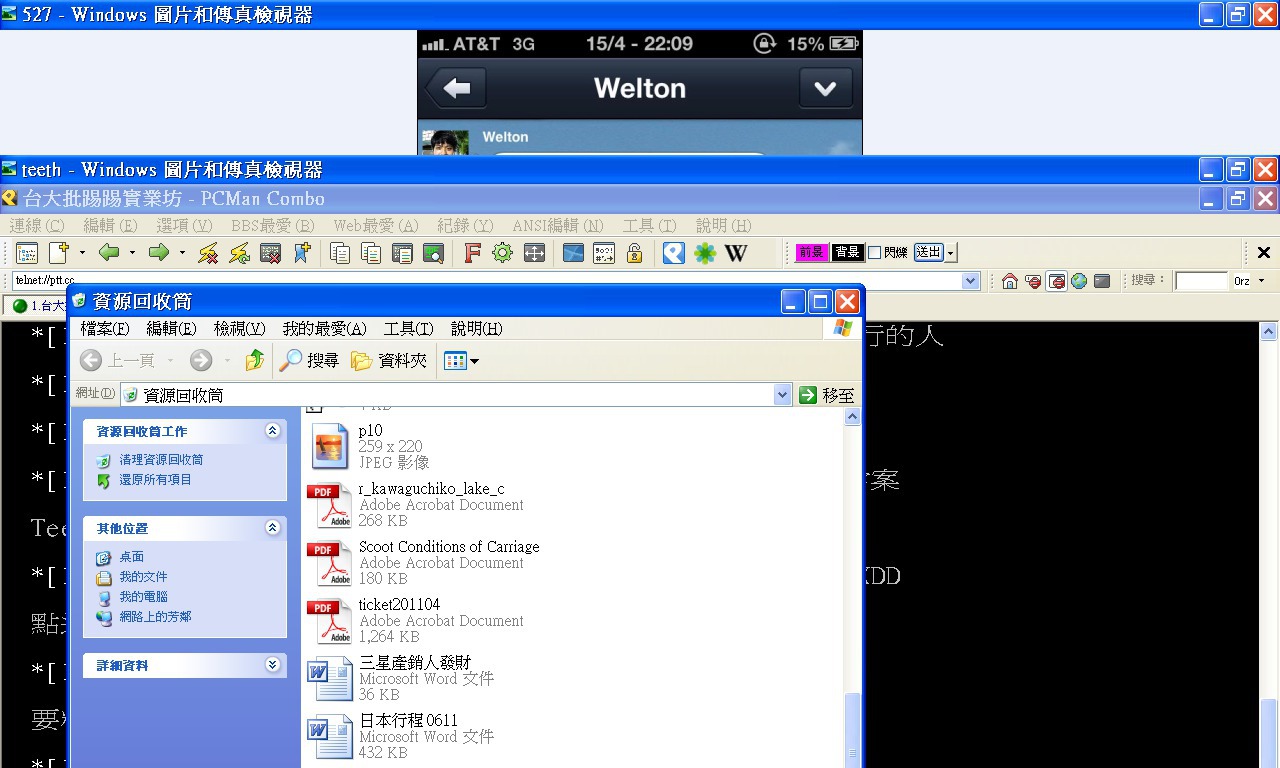Click the symbol table icon in PCMan toolbar
Viewport: 1280px width, 768px height.
(x=604, y=253)
